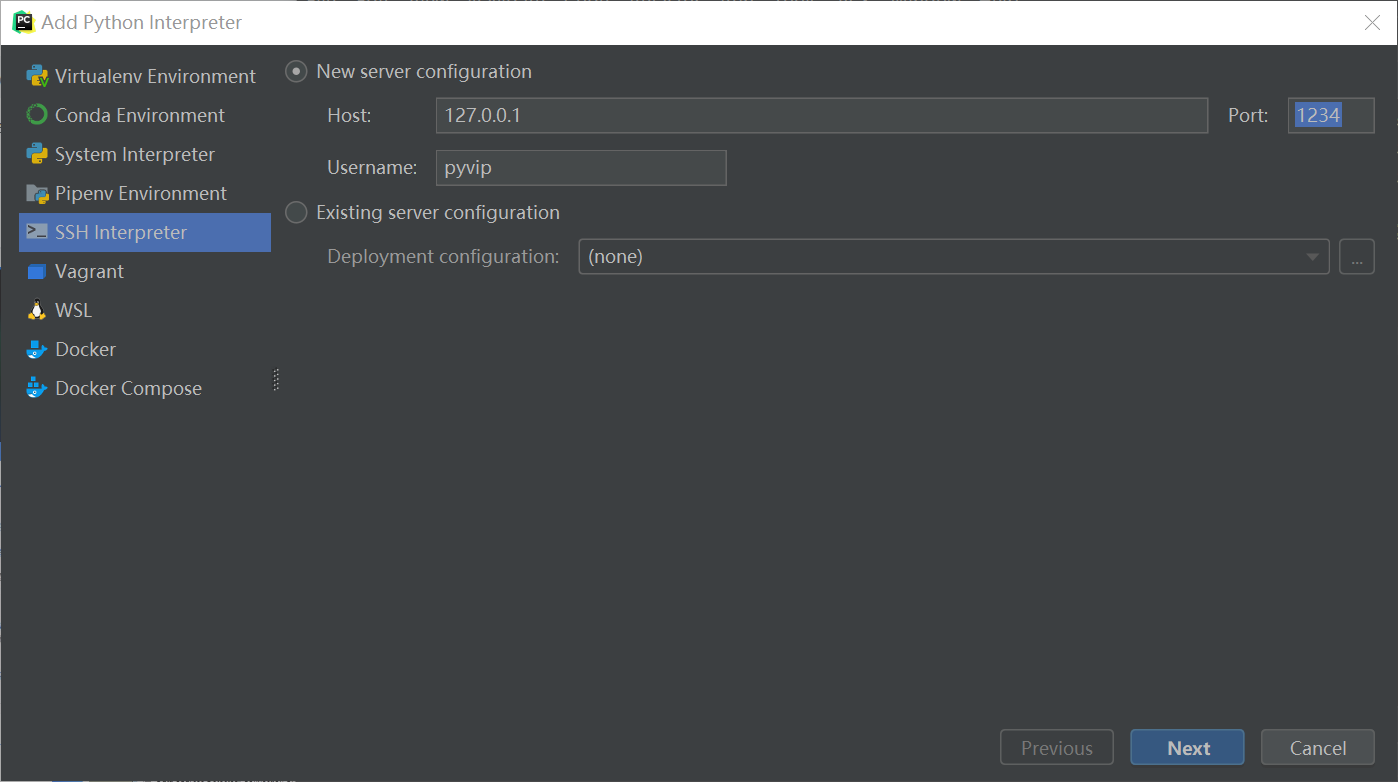Click the Virtualenv Environment python icon
This screenshot has width=1398, height=782.
tap(37, 76)
